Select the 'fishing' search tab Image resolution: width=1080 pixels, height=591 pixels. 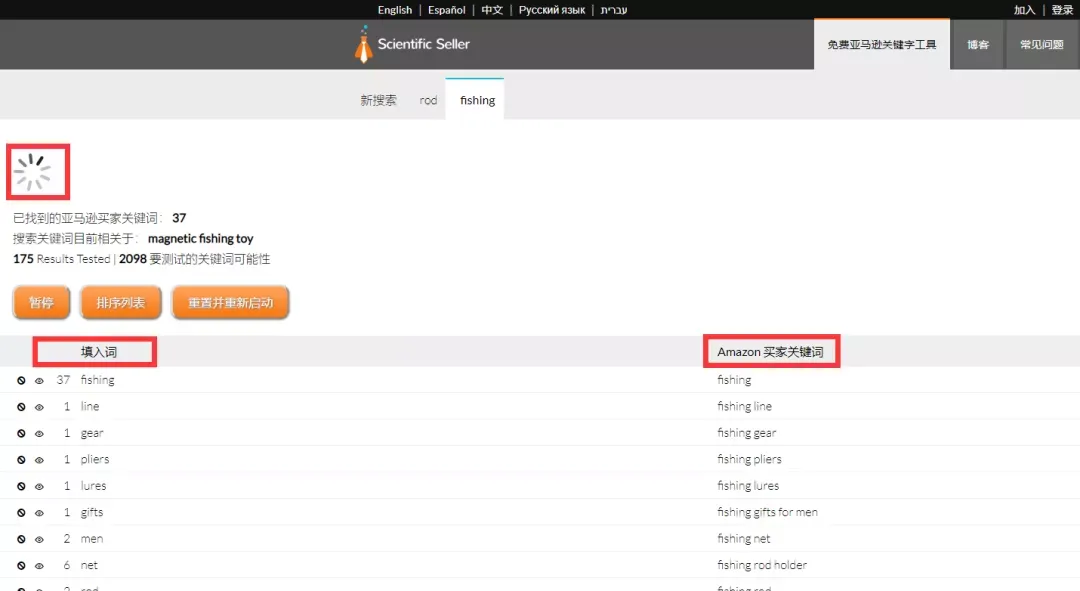(x=477, y=100)
